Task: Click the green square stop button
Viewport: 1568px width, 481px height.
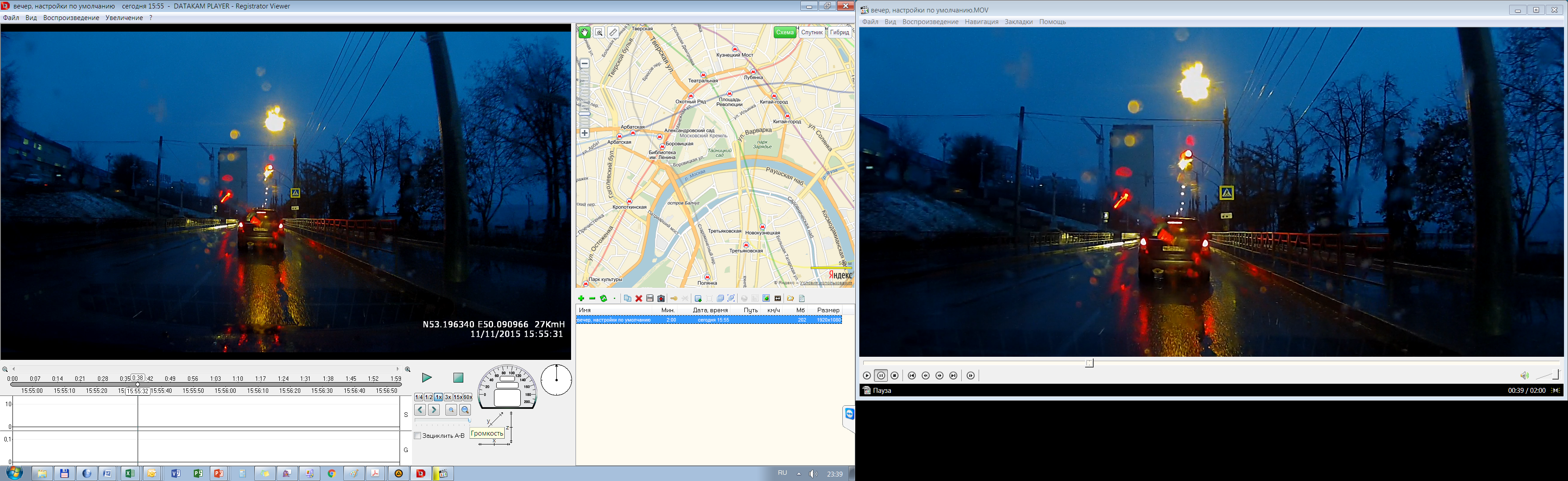Action: click(x=458, y=378)
